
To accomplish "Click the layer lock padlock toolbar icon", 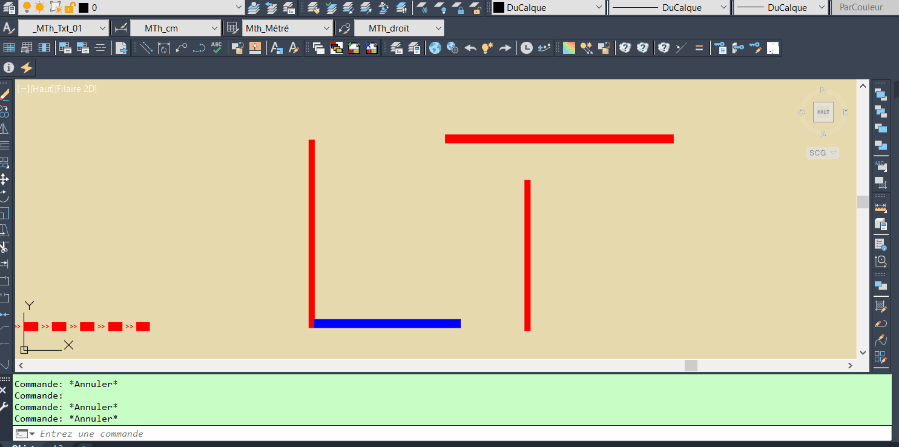I will [458, 7].
